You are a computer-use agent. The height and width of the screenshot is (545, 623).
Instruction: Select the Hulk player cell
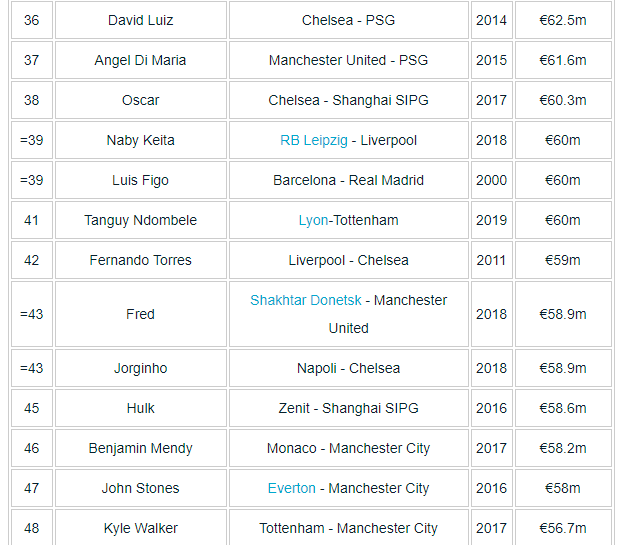140,408
